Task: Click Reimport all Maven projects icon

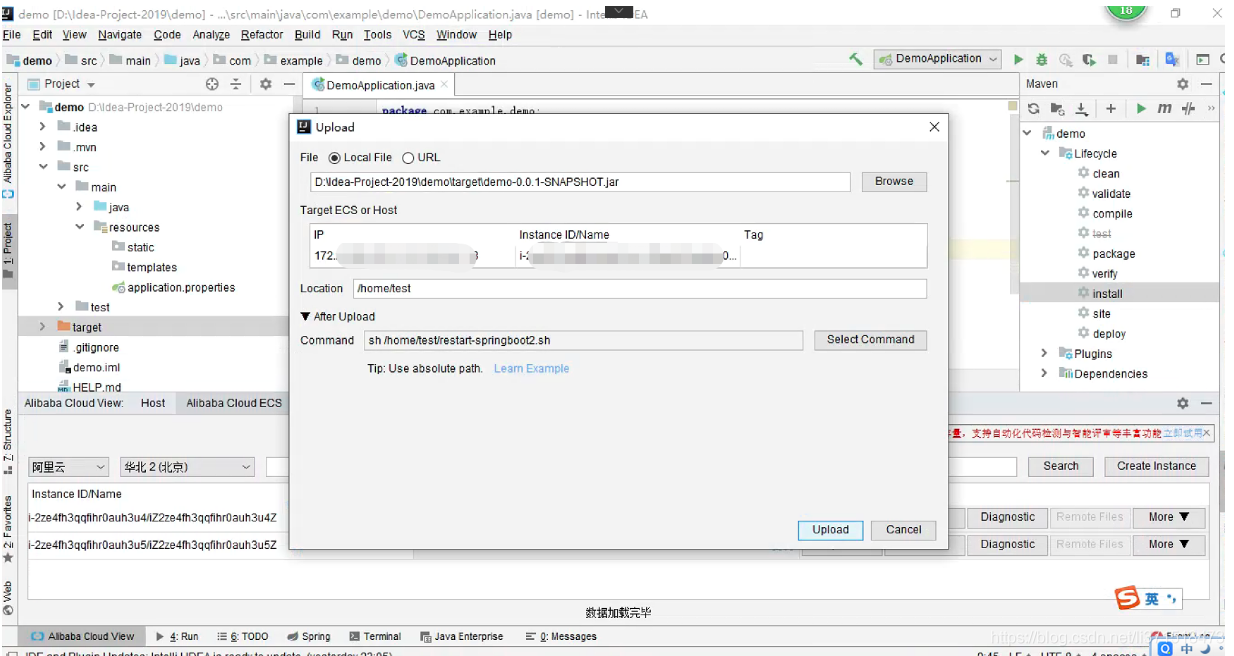Action: [1034, 108]
